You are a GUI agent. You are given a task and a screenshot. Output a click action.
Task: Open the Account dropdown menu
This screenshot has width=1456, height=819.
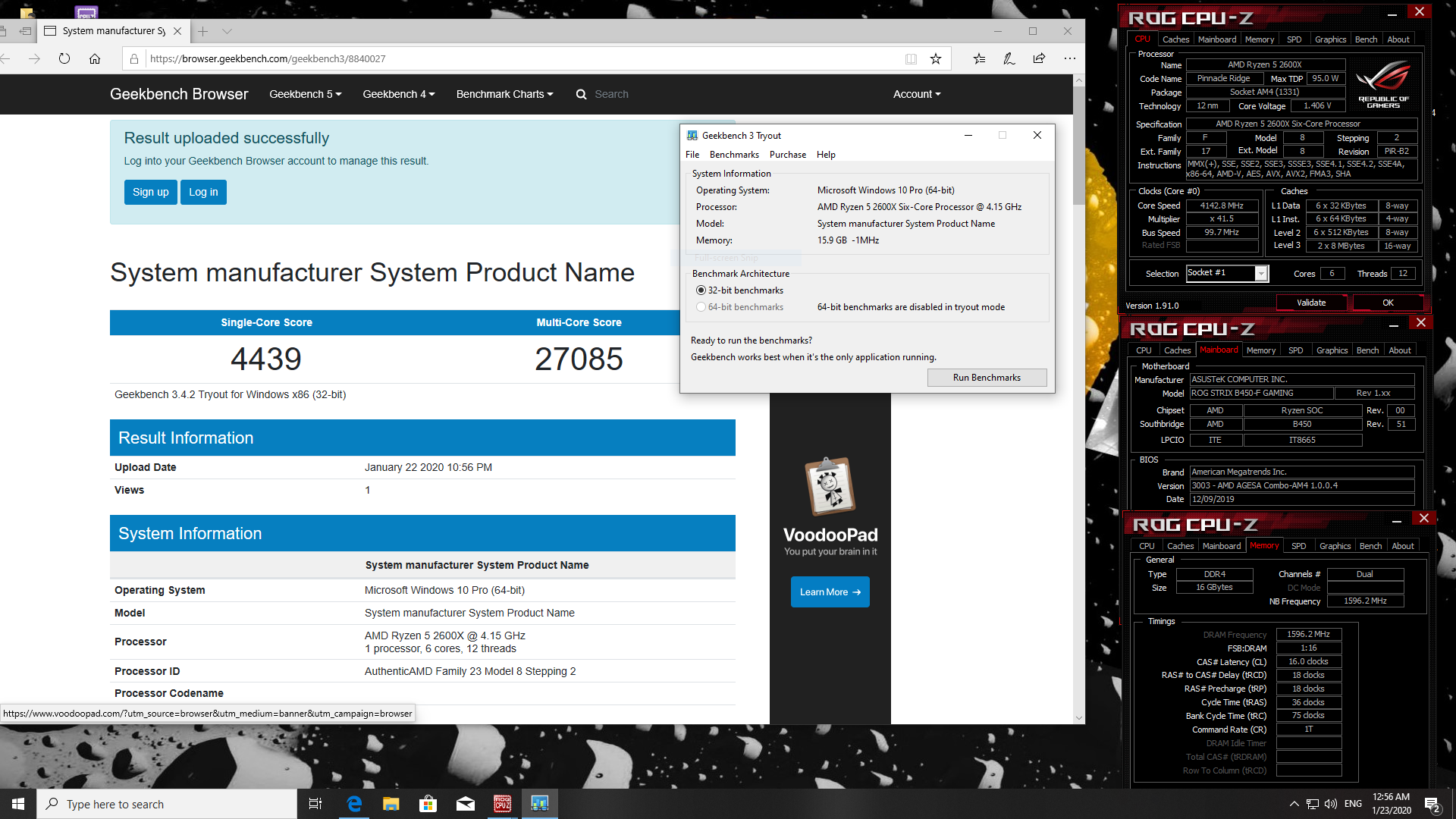tap(917, 94)
